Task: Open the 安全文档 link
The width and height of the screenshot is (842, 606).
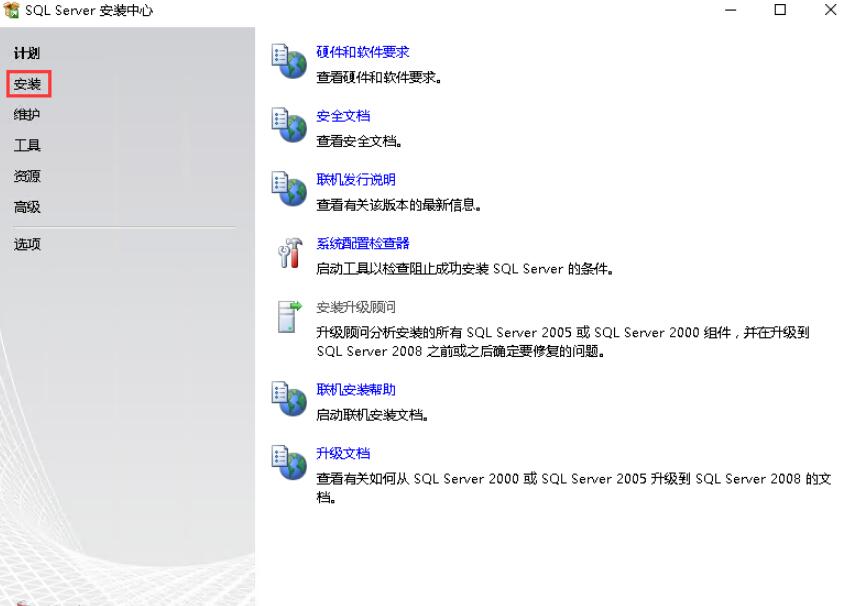Action: tap(343, 116)
